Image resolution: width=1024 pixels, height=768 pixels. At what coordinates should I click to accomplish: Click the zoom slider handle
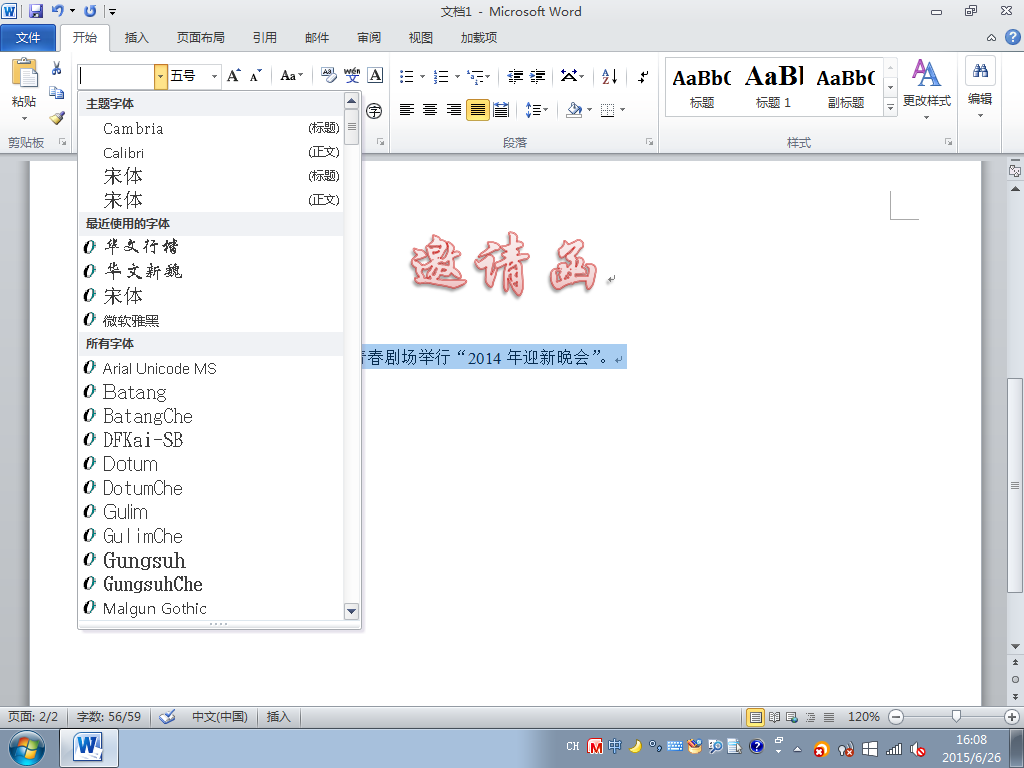[957, 716]
